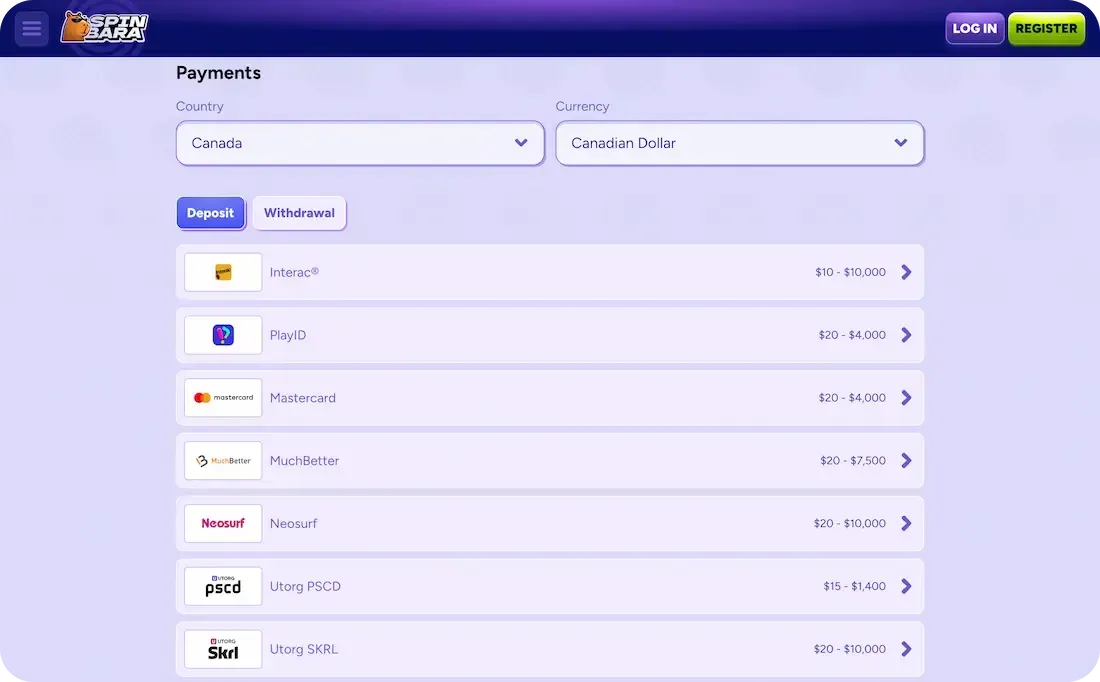Expand PlayID row chevron arrow
The image size is (1100, 682).
pos(906,335)
